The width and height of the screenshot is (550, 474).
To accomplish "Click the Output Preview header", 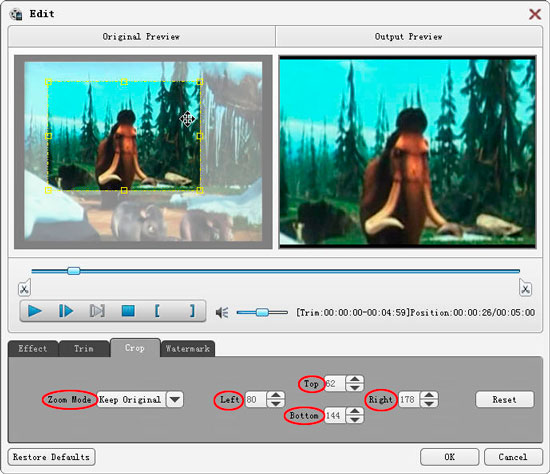I will 409,36.
